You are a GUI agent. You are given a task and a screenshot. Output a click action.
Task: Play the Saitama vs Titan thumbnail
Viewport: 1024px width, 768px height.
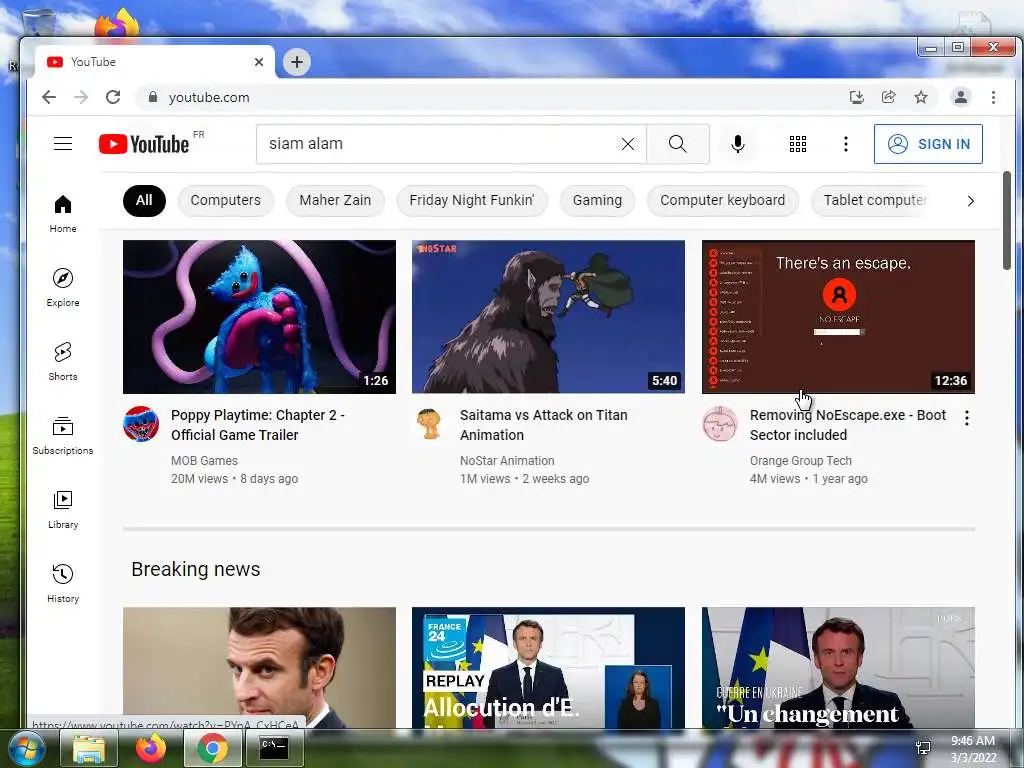549,317
